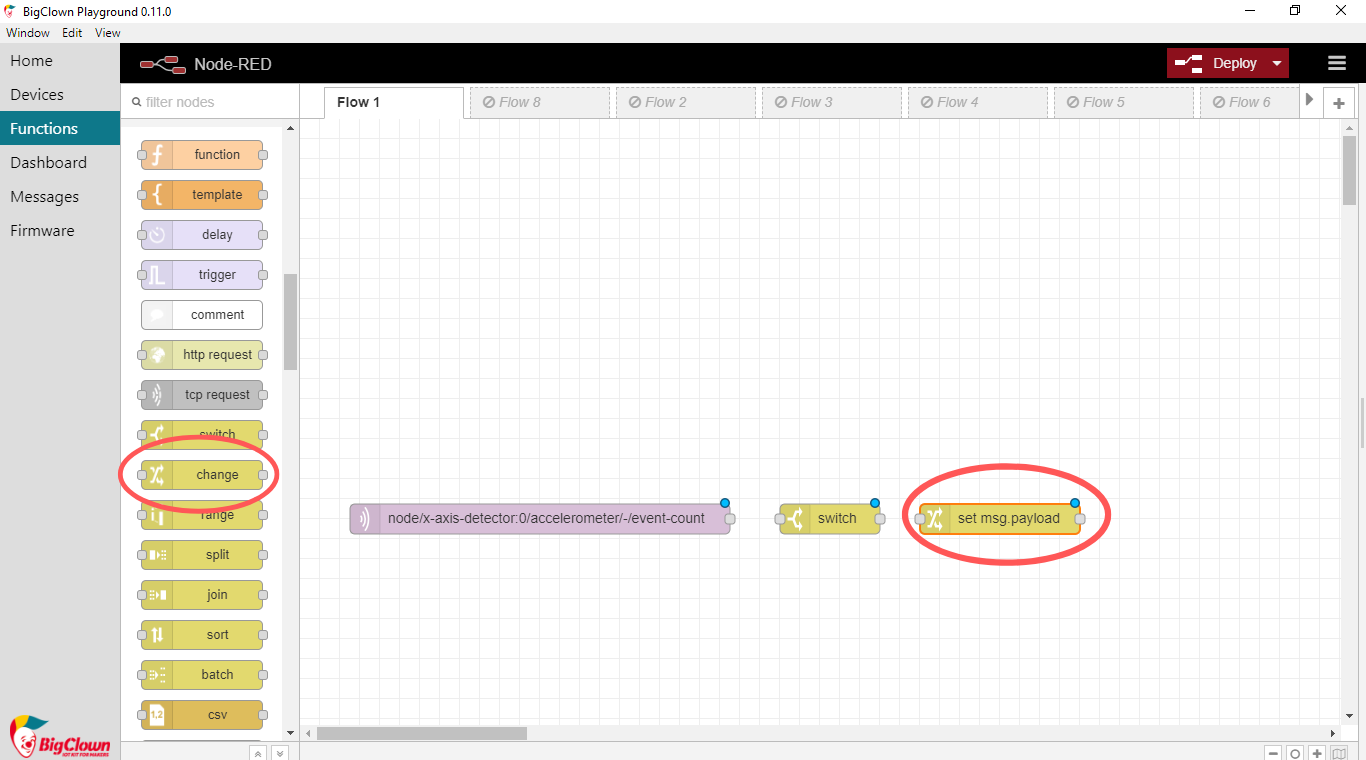Screen dimensions: 1366x760
Task: Toggle the canvas navigator map
Action: coord(1340,754)
